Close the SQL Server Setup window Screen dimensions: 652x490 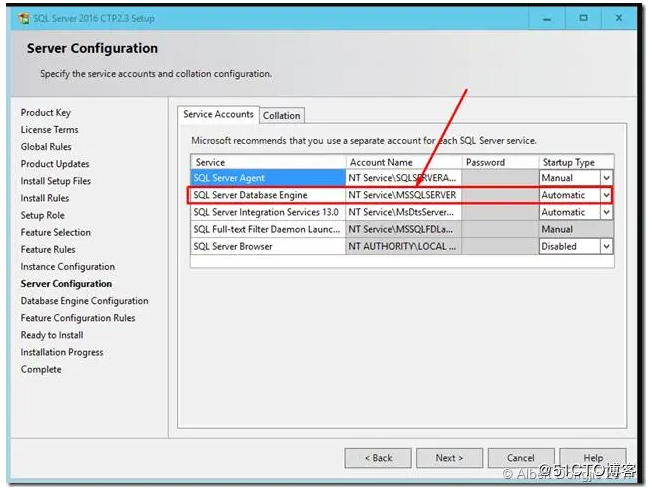(x=619, y=18)
